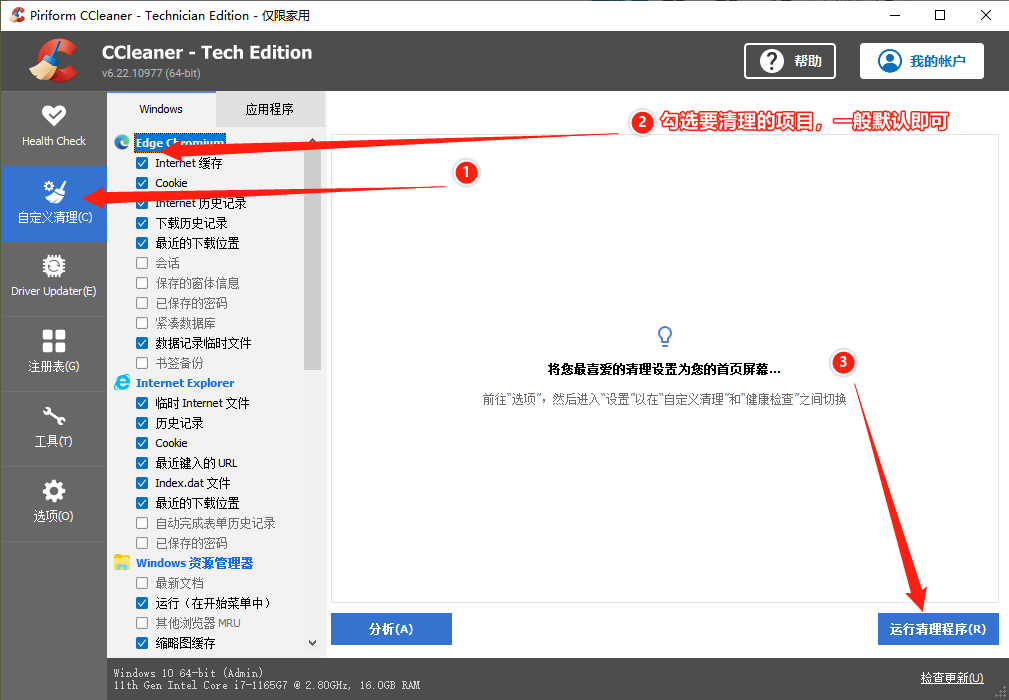Viewport: 1009px width, 700px height.
Task: Go to the 注册表(G) registry section
Action: (53, 352)
